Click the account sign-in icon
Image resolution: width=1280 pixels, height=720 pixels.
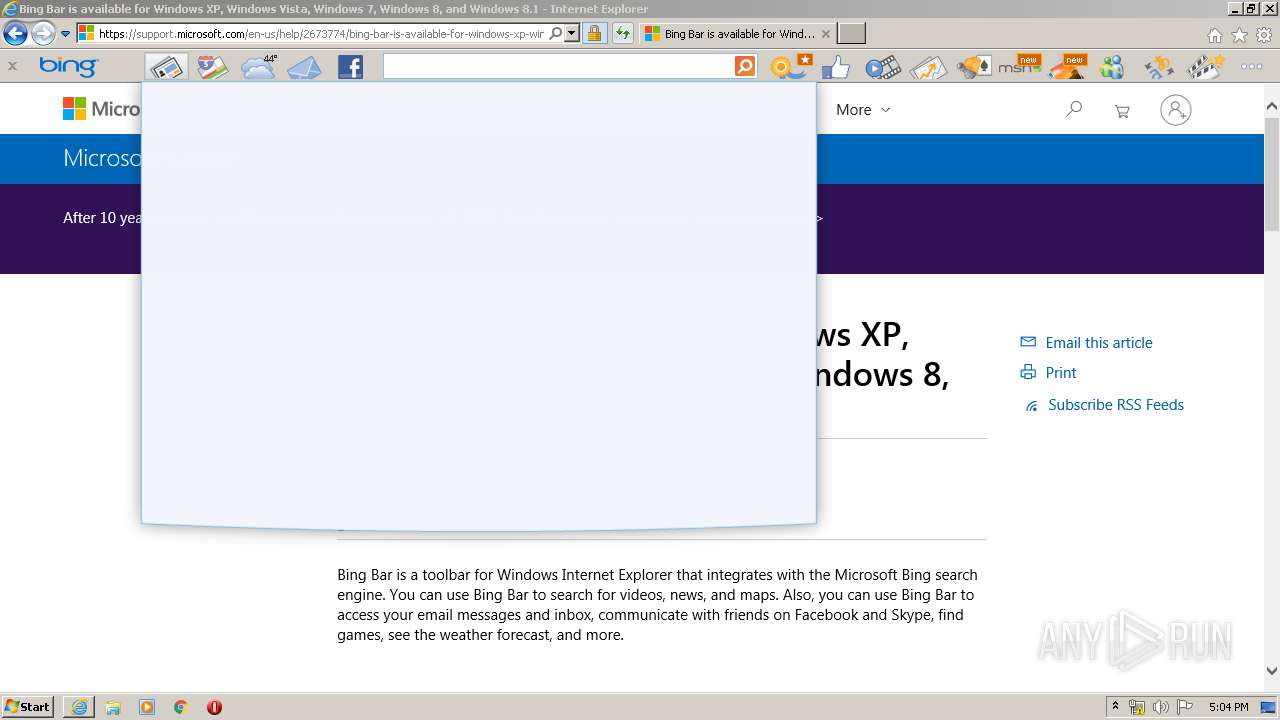[1176, 109]
